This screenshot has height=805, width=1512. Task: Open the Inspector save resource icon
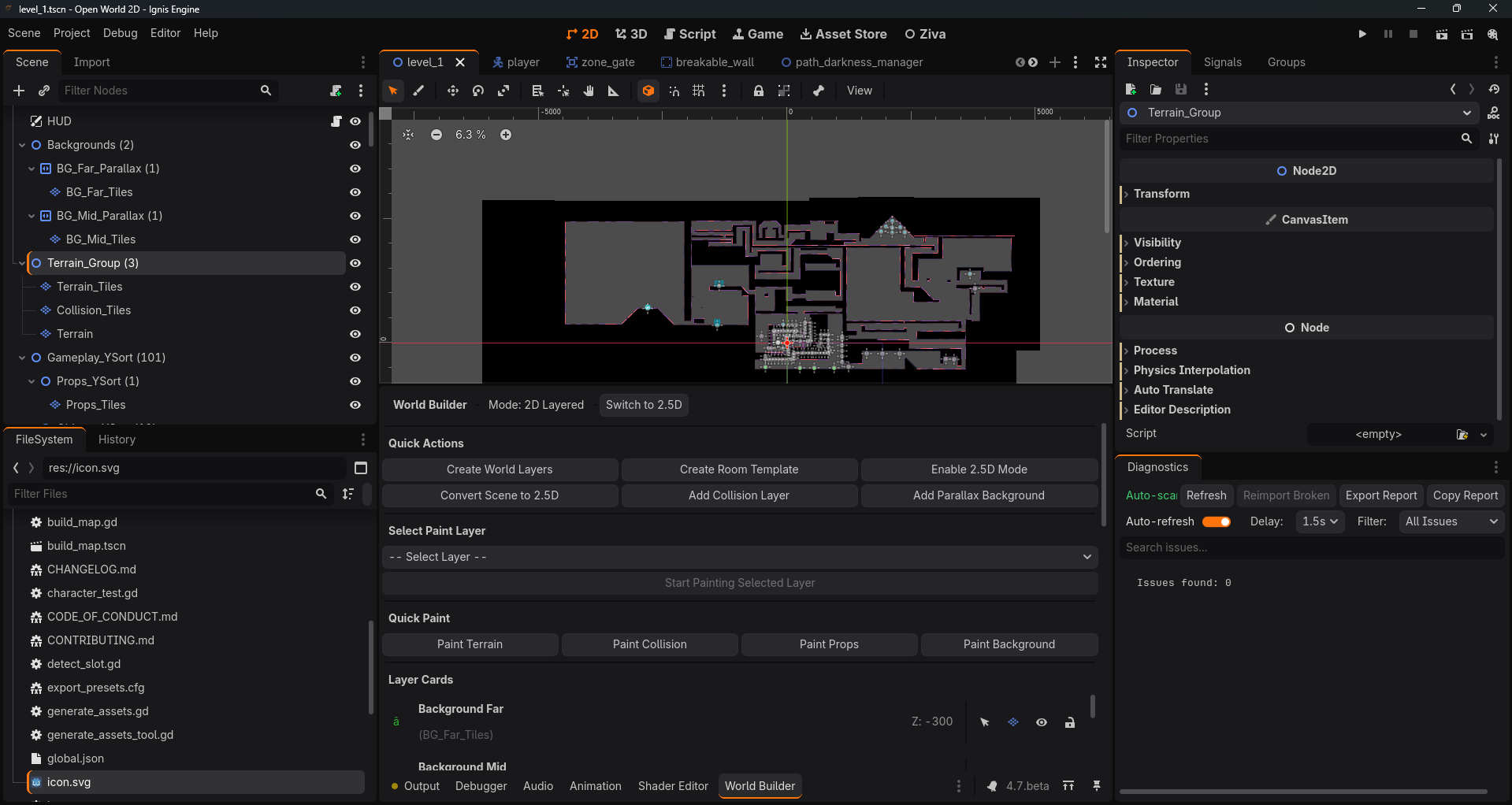1180,89
